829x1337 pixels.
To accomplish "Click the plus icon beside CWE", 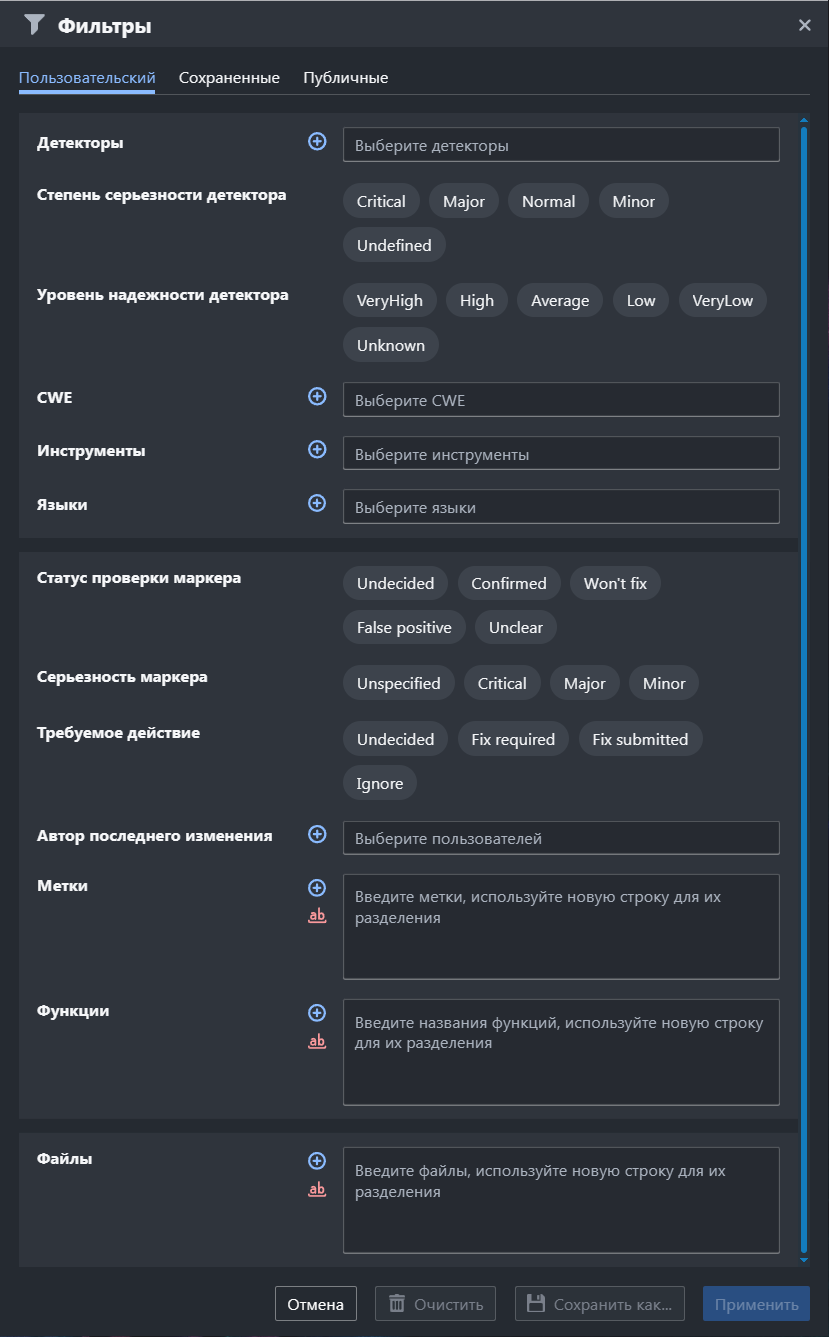I will tap(317, 397).
